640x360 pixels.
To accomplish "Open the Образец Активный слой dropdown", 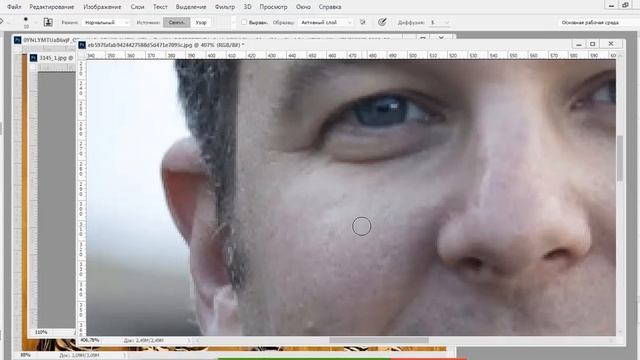I will tap(325, 22).
